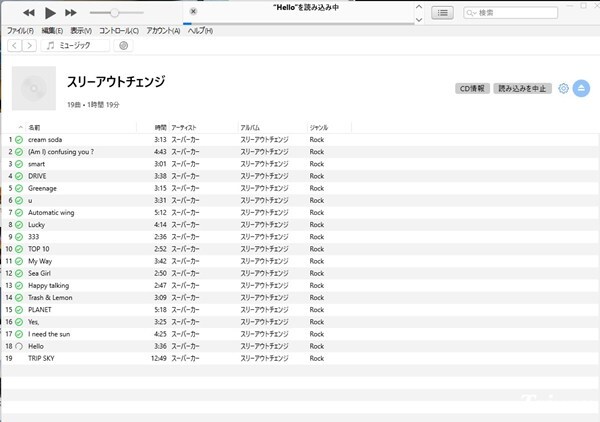Click the green check icon beside Happy talking
The image size is (600, 422).
[19, 286]
